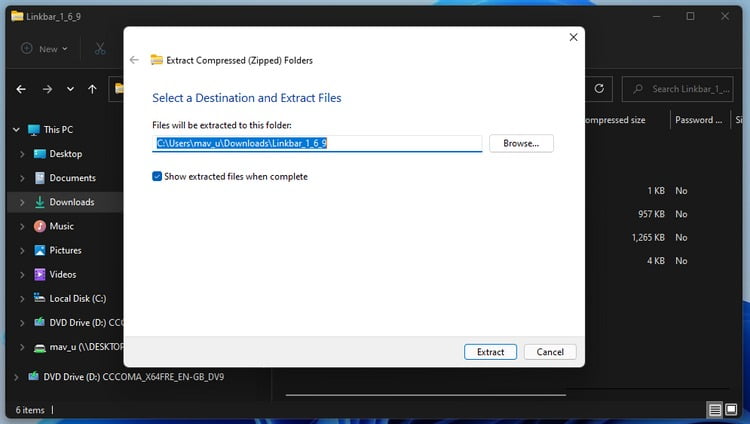
Task: Maximize the Linkbar_1_6_9 Explorer window
Action: (690, 16)
